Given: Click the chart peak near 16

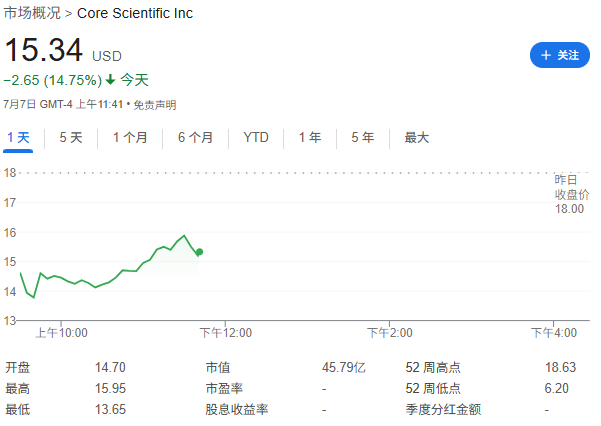Looking at the screenshot, I should click(x=184, y=235).
